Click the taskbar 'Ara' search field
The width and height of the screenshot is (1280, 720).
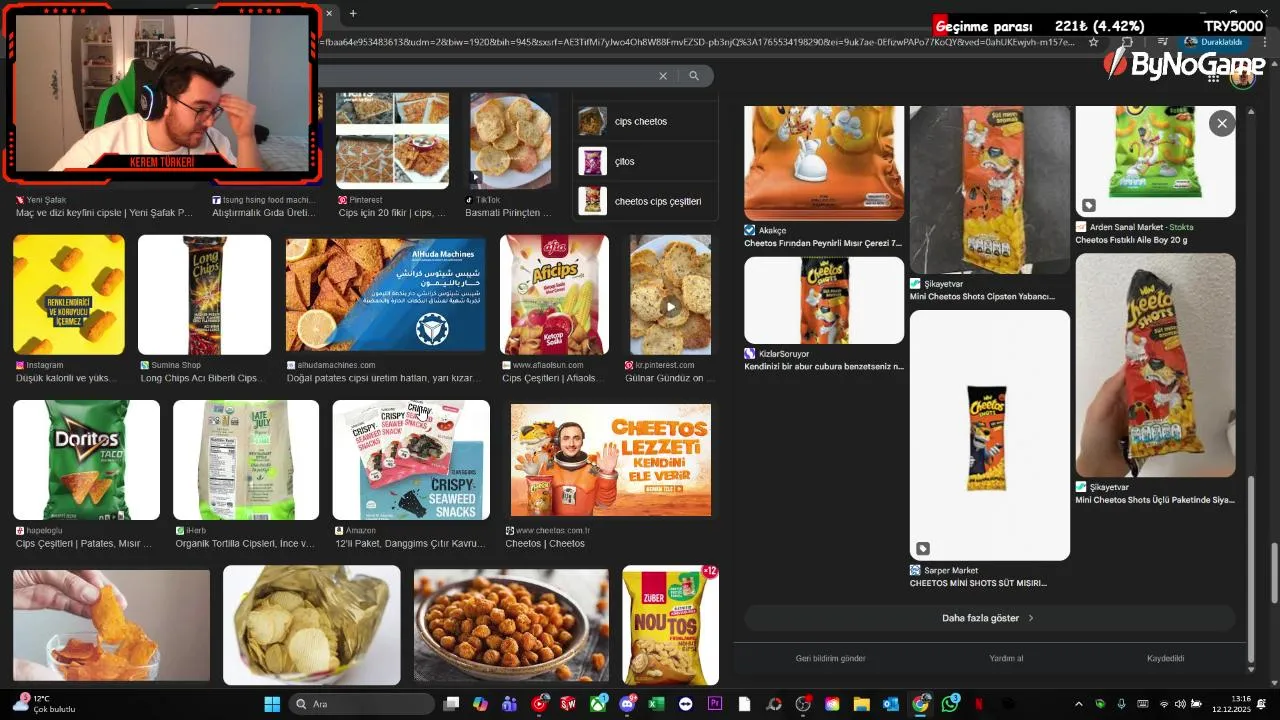point(362,704)
